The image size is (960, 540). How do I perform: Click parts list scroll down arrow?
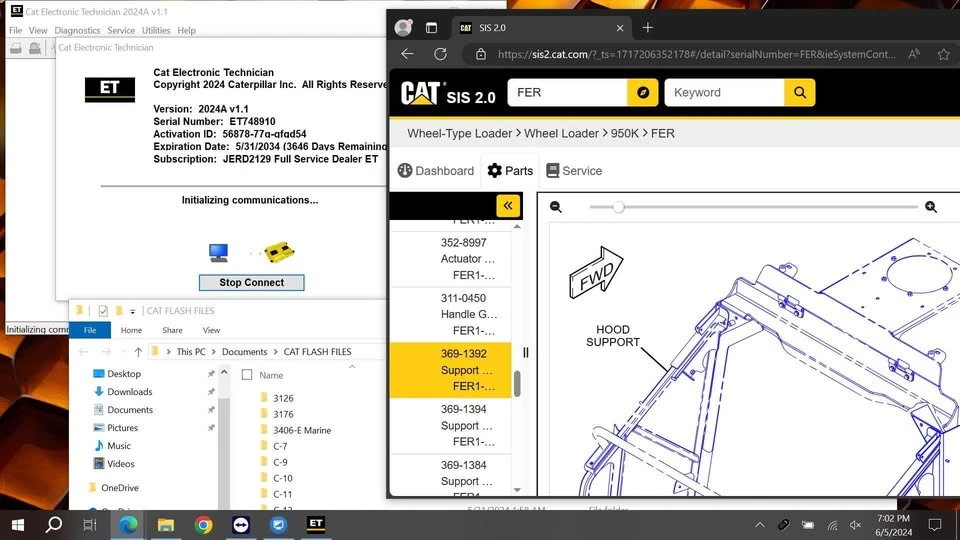point(517,490)
